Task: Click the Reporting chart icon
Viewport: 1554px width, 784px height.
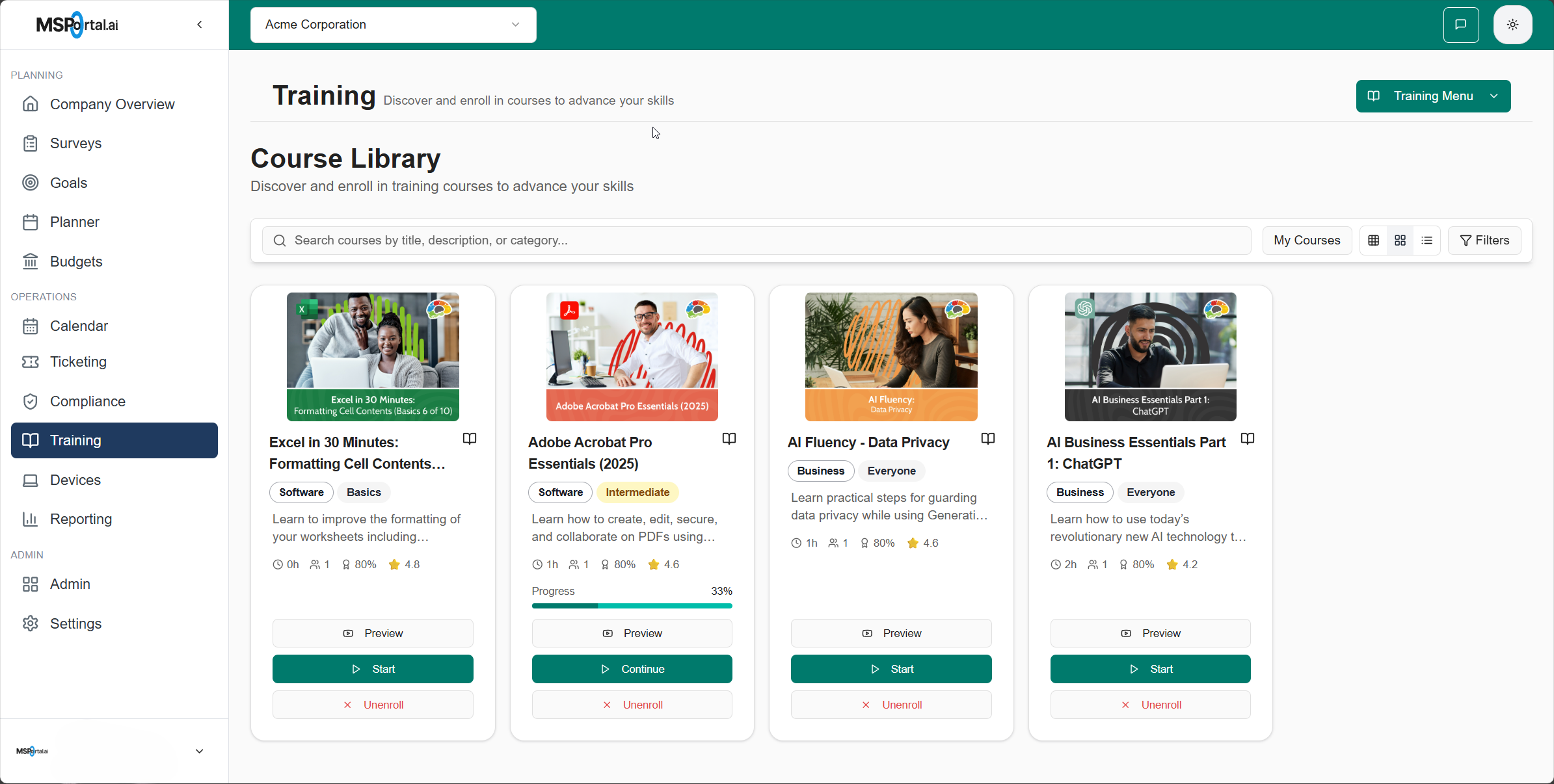Action: pyautogui.click(x=31, y=519)
